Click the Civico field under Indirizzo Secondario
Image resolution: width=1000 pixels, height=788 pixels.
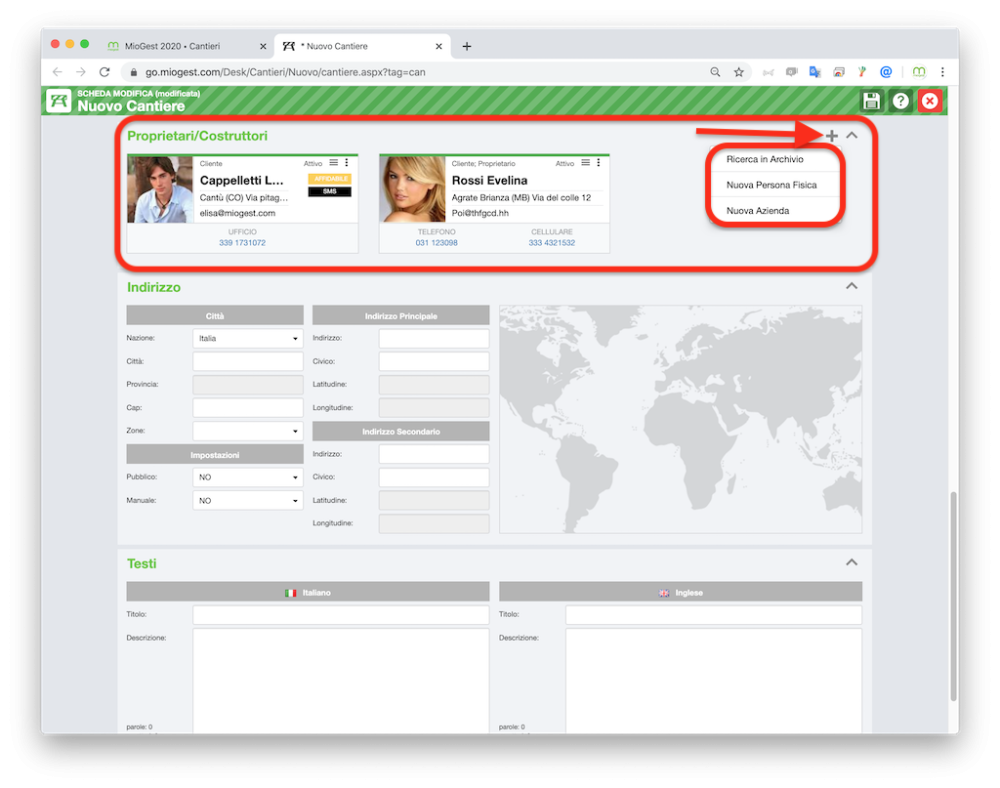pos(434,477)
